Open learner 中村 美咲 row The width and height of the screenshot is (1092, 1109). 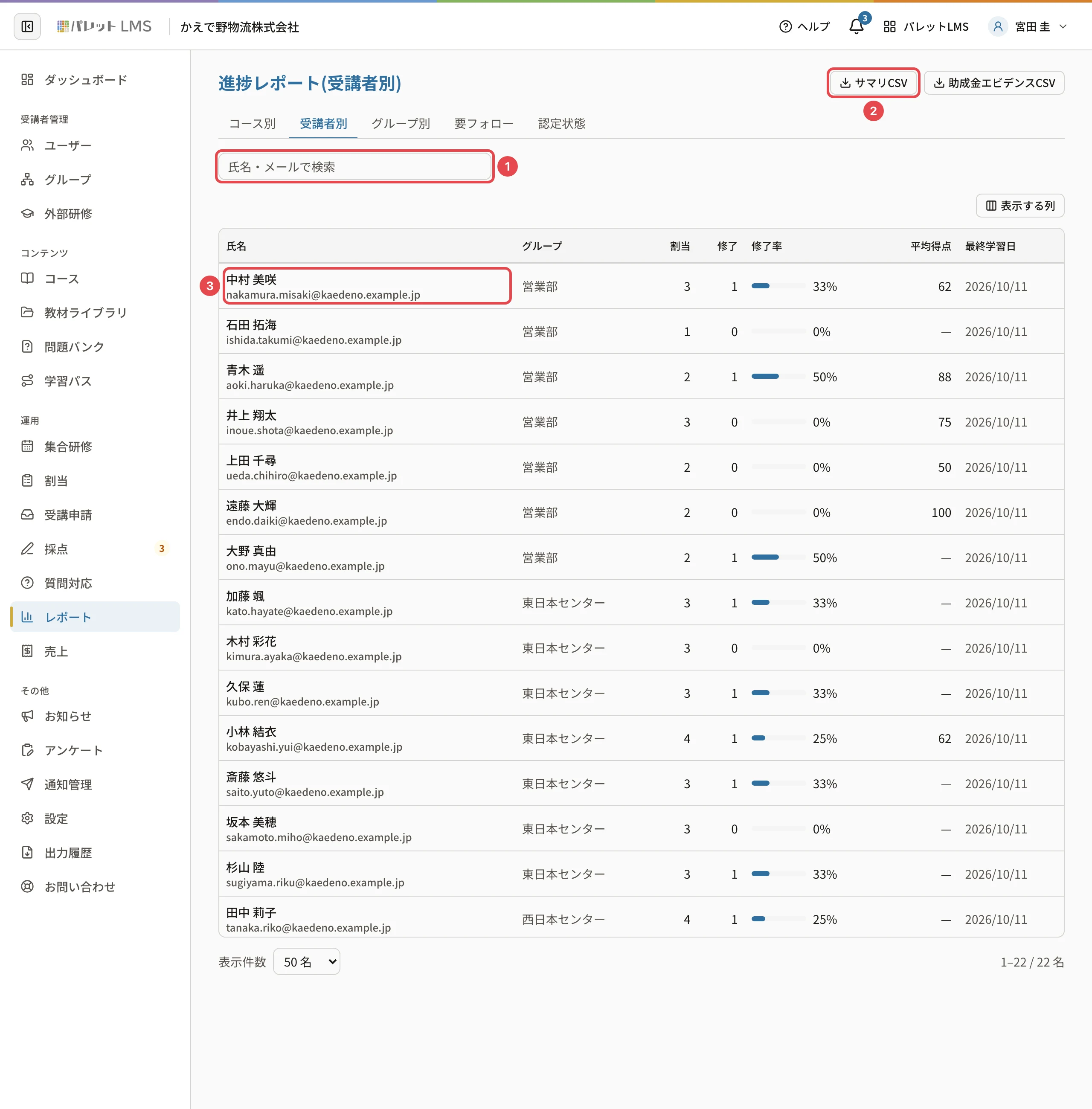pos(641,286)
